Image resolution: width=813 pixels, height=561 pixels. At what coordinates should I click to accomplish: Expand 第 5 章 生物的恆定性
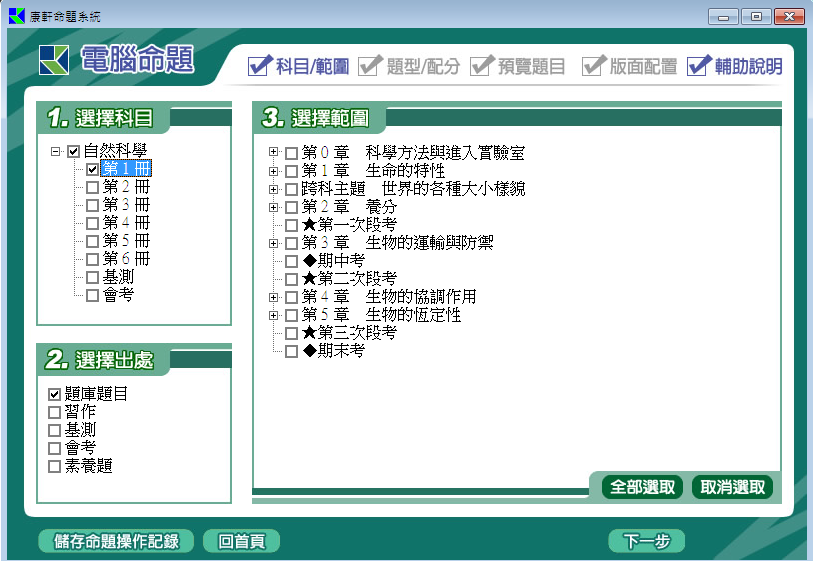tap(273, 315)
